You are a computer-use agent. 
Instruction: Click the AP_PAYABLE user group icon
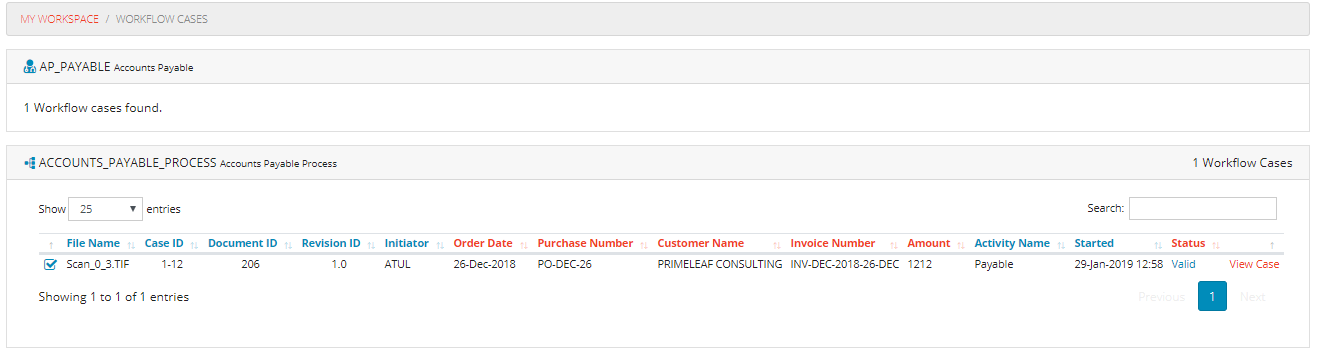point(29,67)
